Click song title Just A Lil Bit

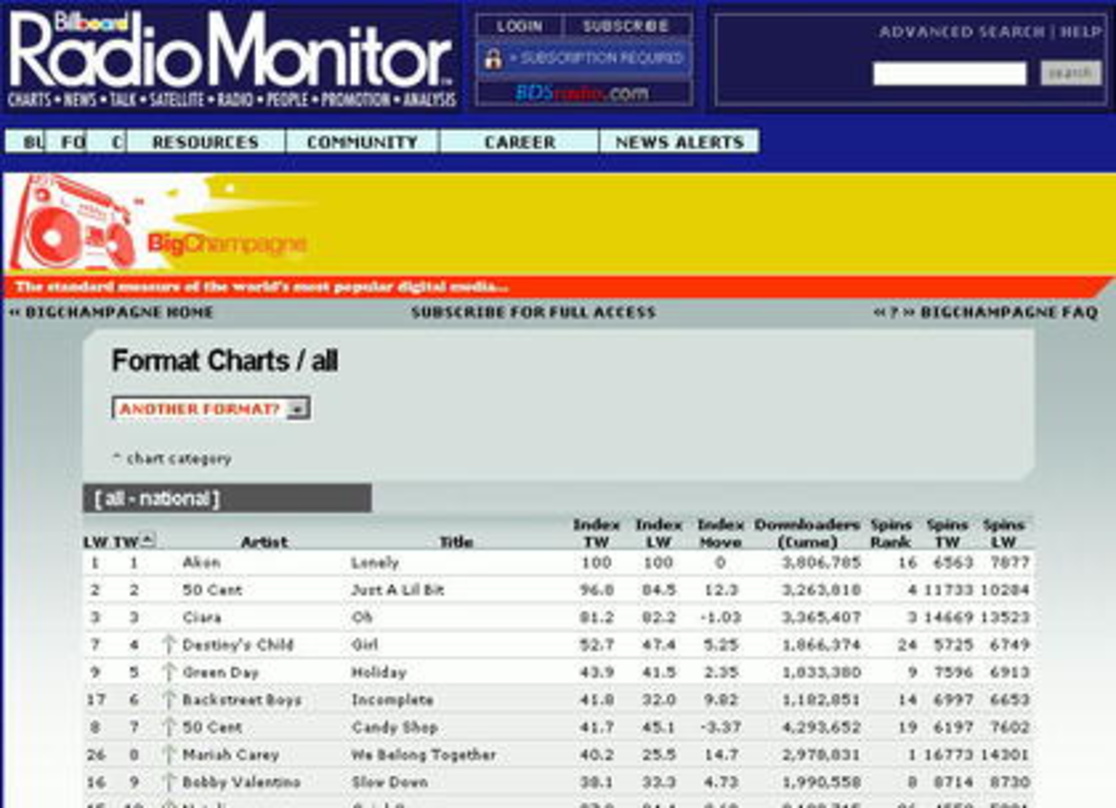(398, 590)
